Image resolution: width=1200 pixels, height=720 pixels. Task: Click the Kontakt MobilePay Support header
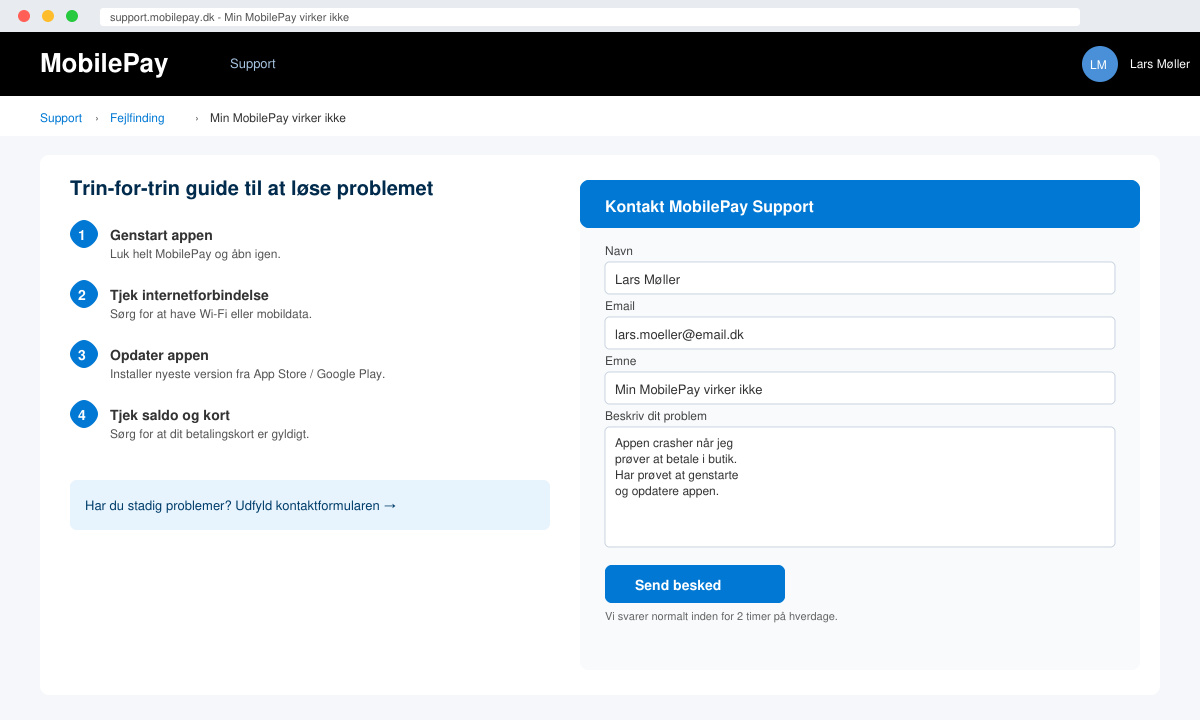pos(860,204)
